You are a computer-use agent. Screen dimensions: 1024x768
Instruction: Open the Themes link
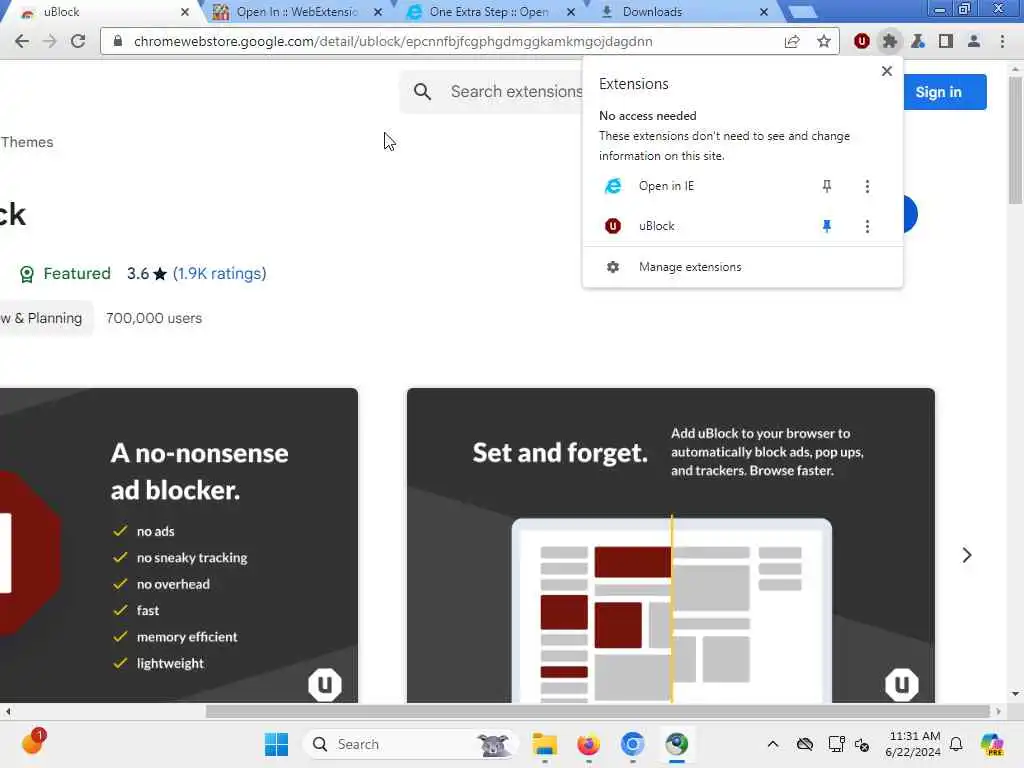pos(27,142)
